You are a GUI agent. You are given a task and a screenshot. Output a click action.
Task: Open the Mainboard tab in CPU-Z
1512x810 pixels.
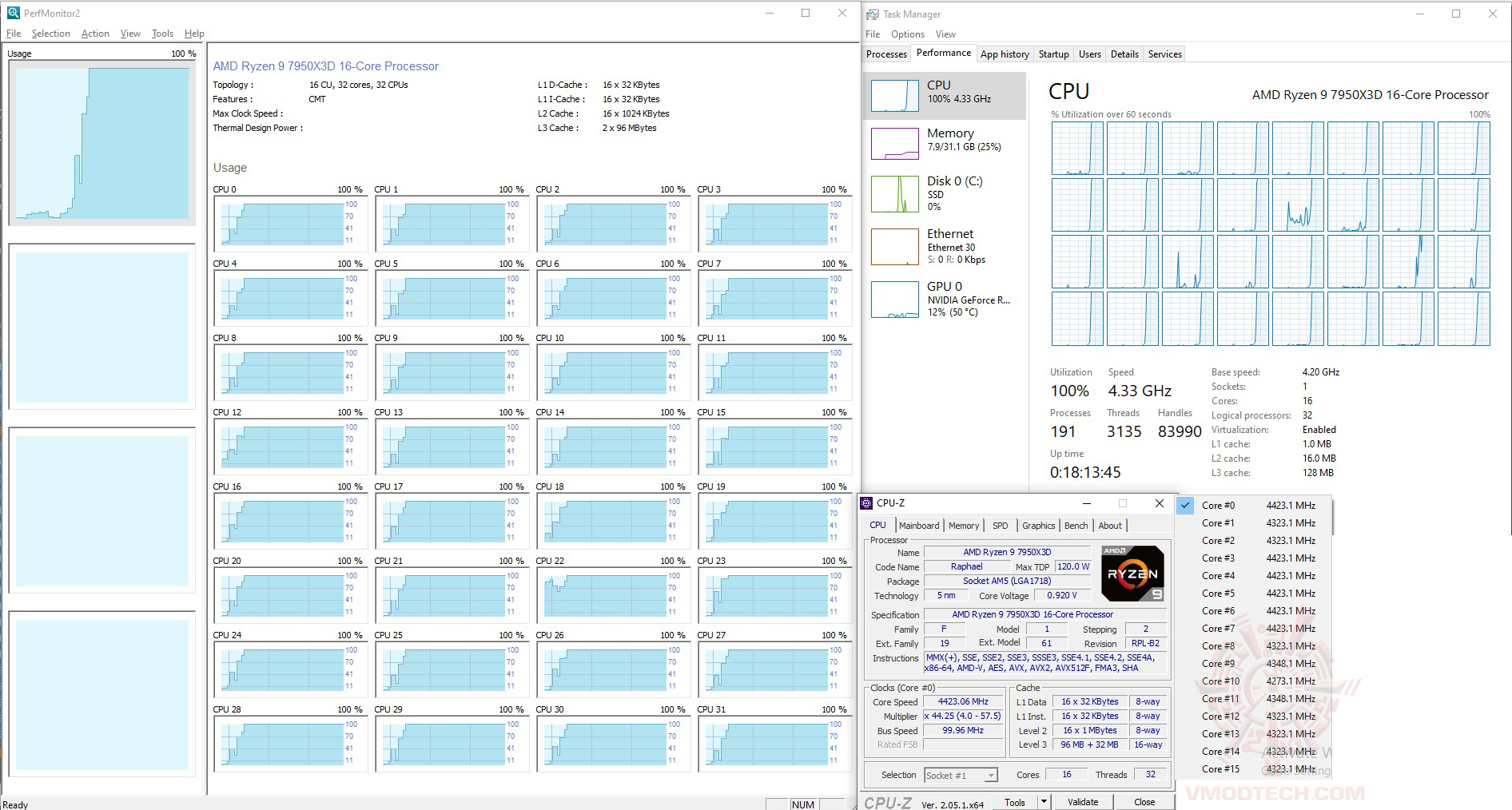(919, 526)
